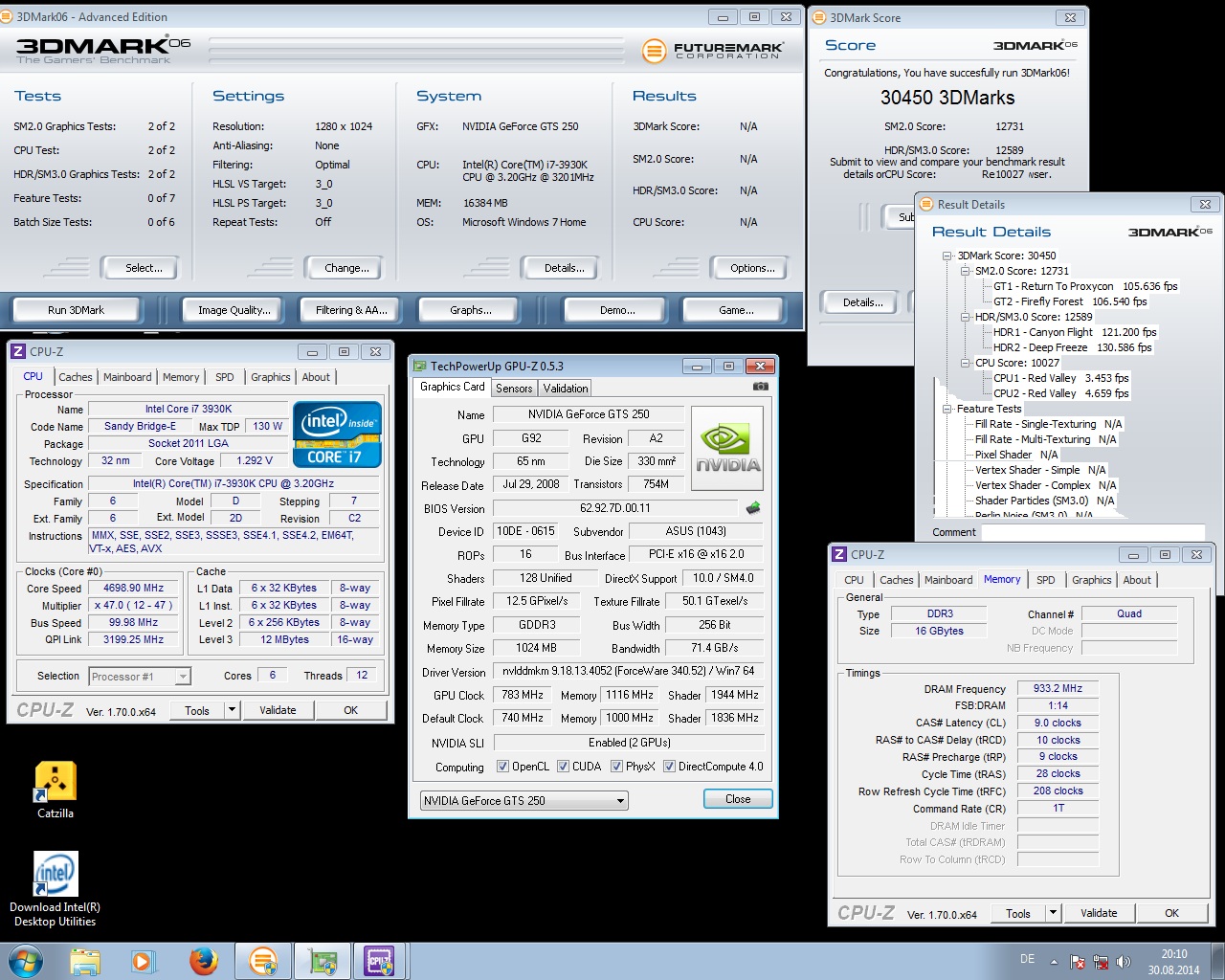Image resolution: width=1225 pixels, height=980 pixels.
Task: Switch to Mainboard tab in CPU-Z processor window
Action: (127, 377)
